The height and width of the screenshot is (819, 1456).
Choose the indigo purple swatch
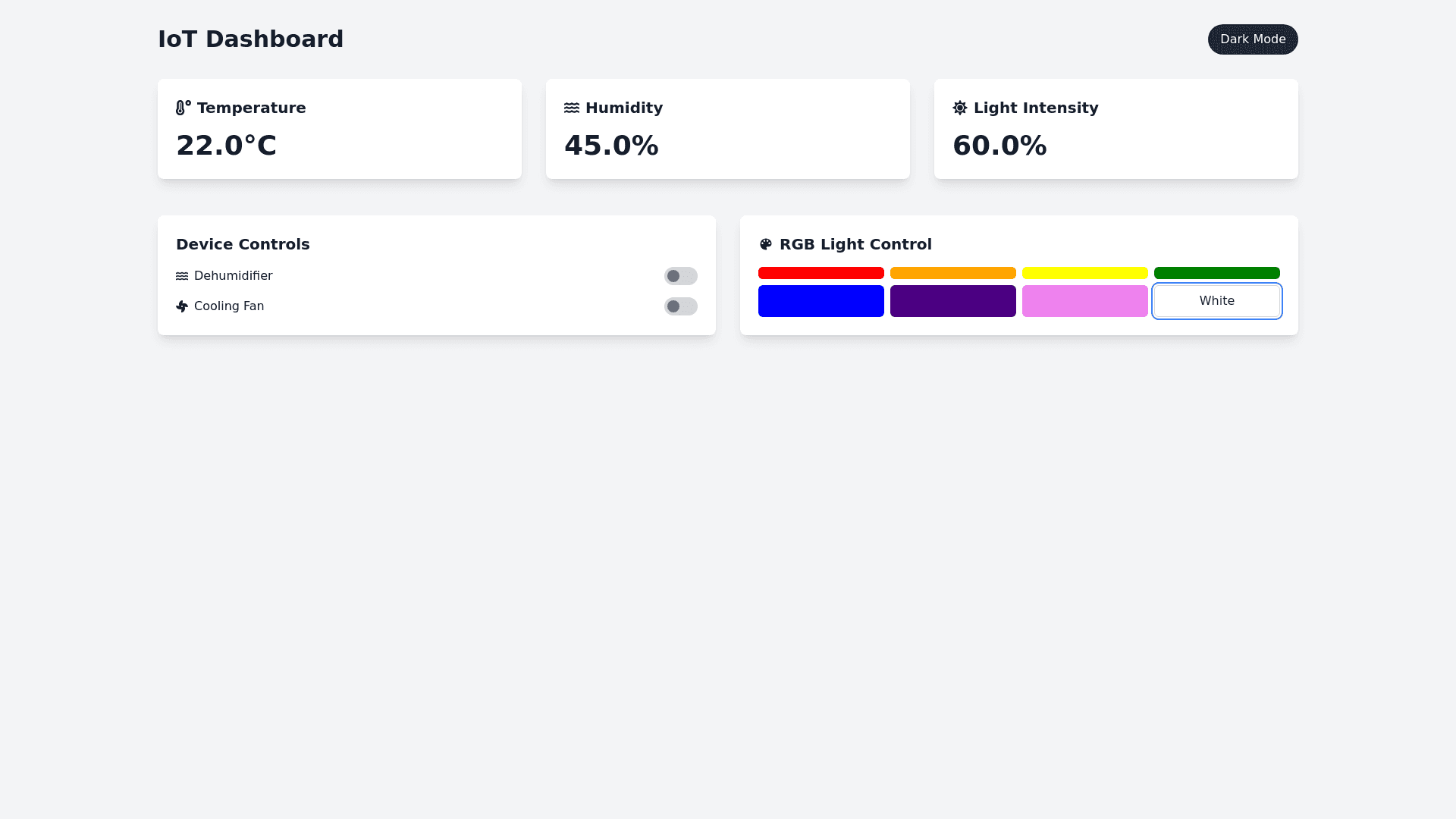tap(952, 301)
